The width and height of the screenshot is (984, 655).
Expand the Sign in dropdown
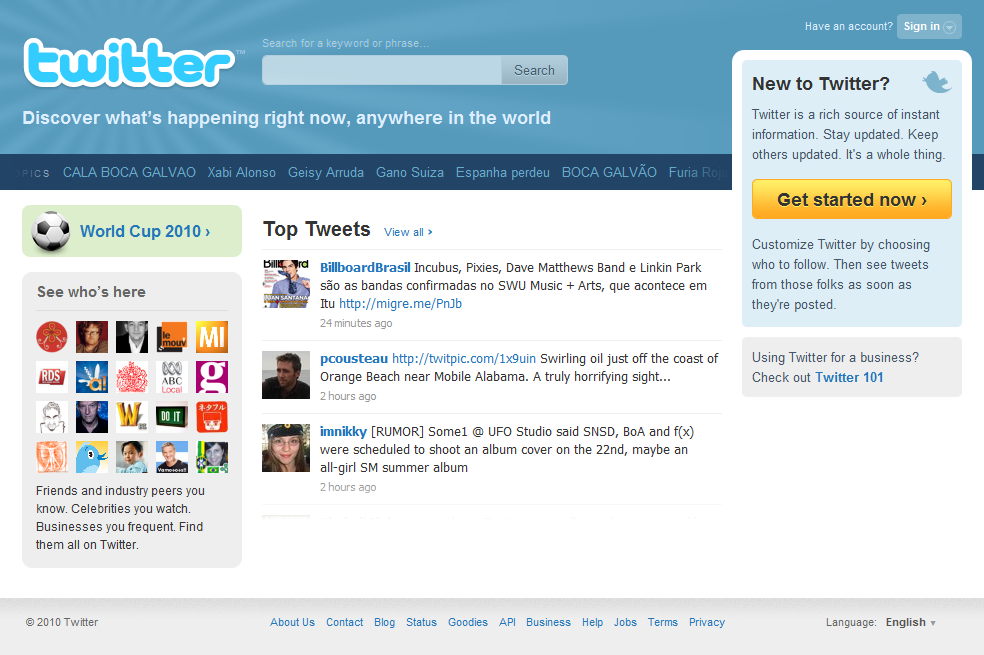click(x=929, y=26)
